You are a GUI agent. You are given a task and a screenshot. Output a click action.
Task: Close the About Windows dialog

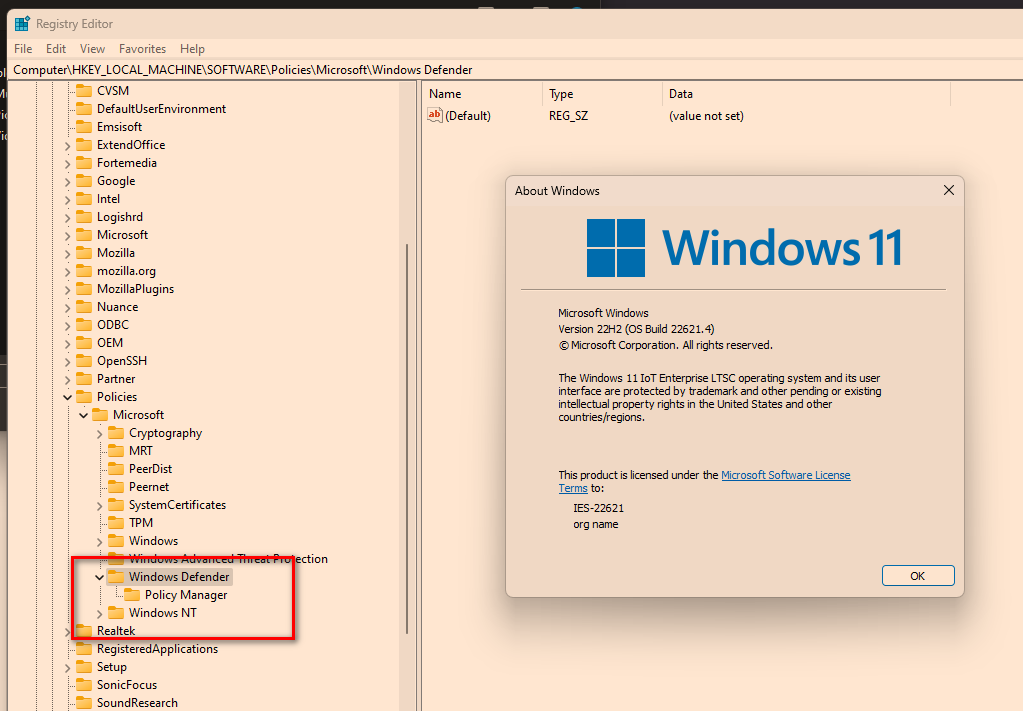(949, 190)
